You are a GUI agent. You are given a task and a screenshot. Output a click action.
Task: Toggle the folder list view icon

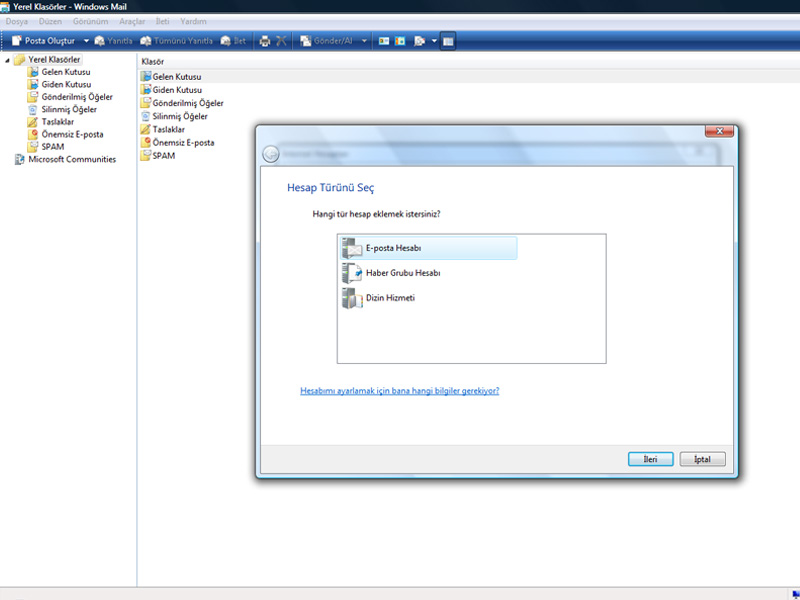click(447, 41)
